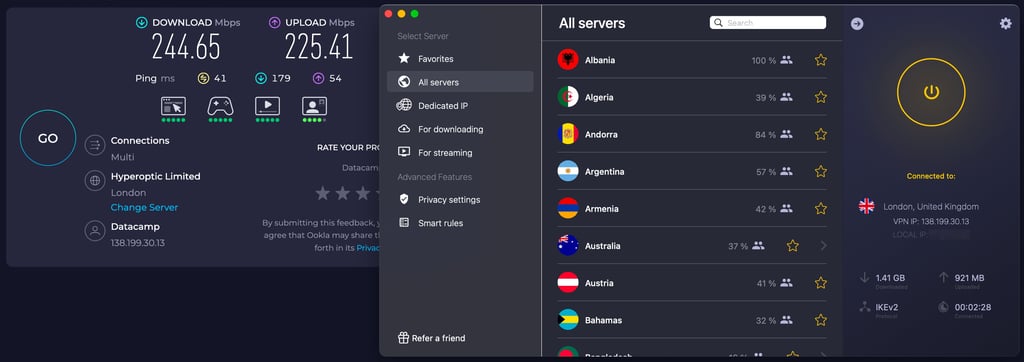This screenshot has height=362, width=1024.
Task: Open the Dedicated IP section
Action: (x=460, y=106)
